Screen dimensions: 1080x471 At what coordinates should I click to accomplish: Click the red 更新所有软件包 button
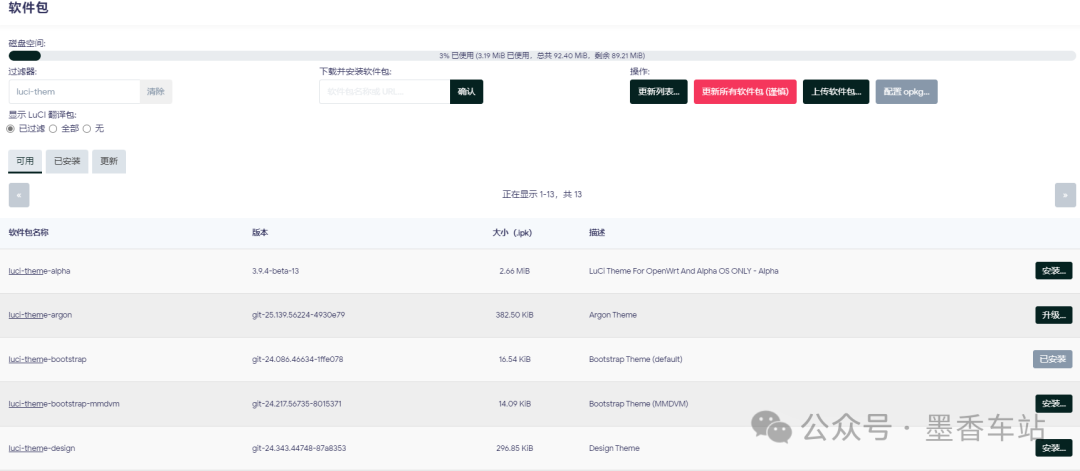[x=745, y=92]
